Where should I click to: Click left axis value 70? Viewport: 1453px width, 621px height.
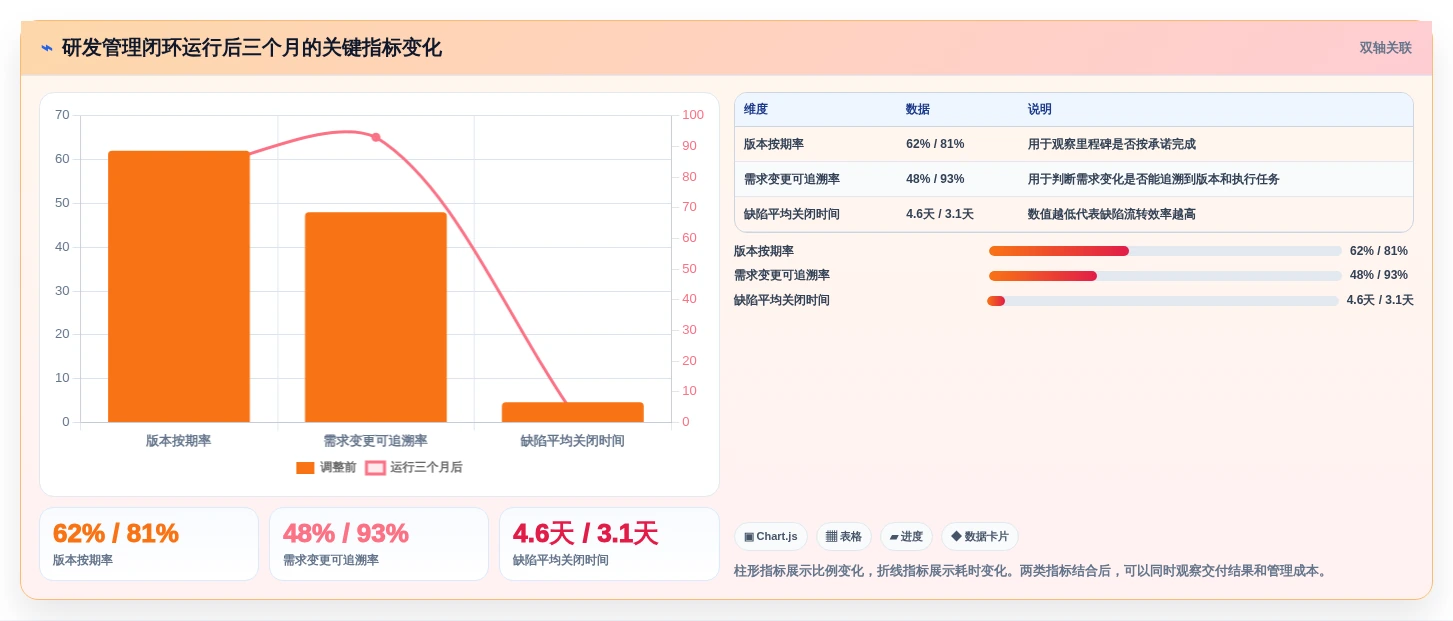(x=62, y=115)
